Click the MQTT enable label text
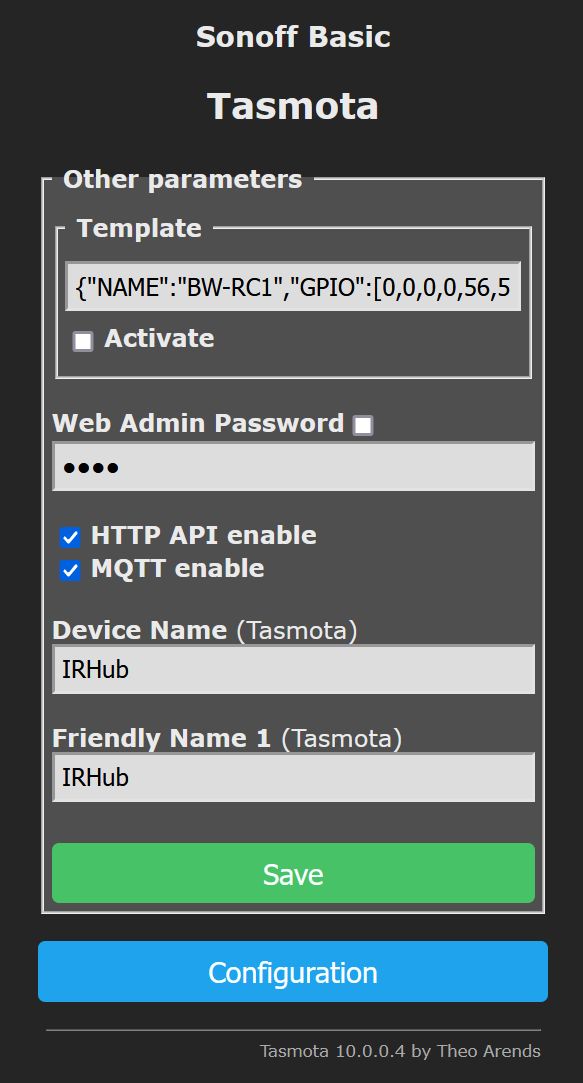The width and height of the screenshot is (583, 1083). (178, 568)
